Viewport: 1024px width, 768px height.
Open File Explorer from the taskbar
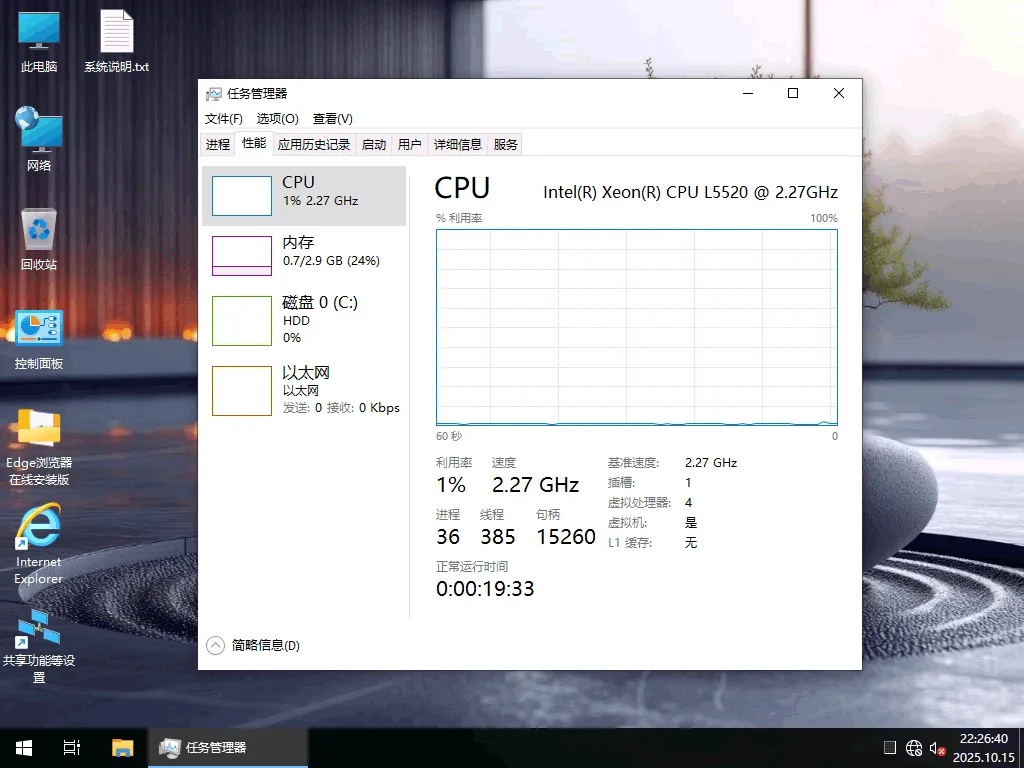tap(122, 747)
